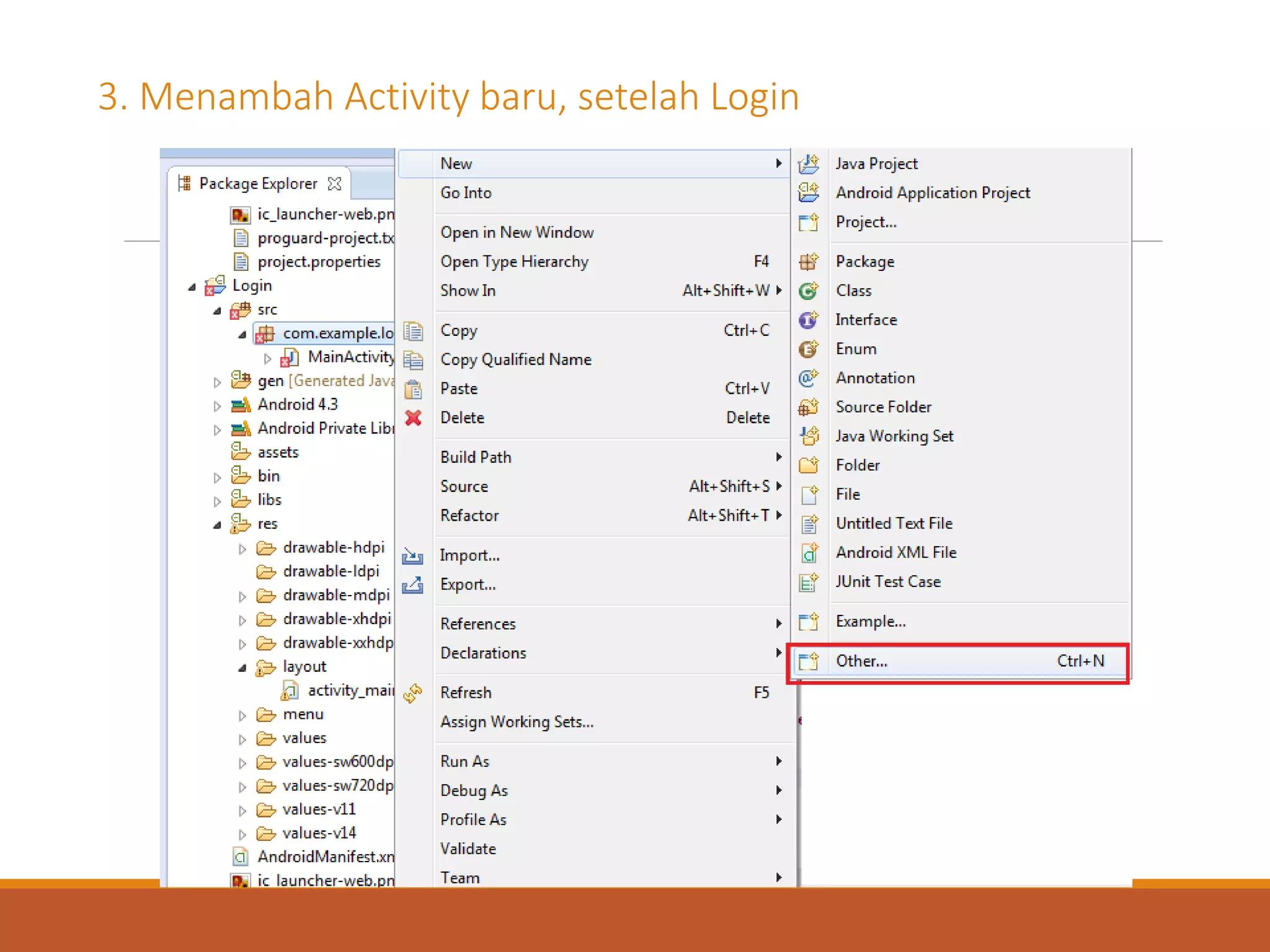Click the Android Application Project icon
The height and width of the screenshot is (952, 1270).
coord(809,193)
